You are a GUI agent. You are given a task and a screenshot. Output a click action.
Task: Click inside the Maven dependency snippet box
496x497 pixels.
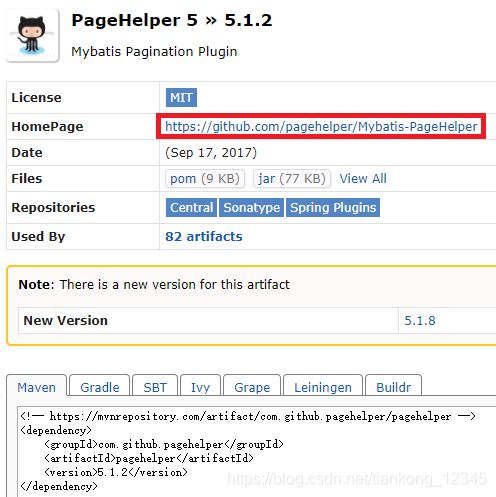pyautogui.click(x=256, y=451)
